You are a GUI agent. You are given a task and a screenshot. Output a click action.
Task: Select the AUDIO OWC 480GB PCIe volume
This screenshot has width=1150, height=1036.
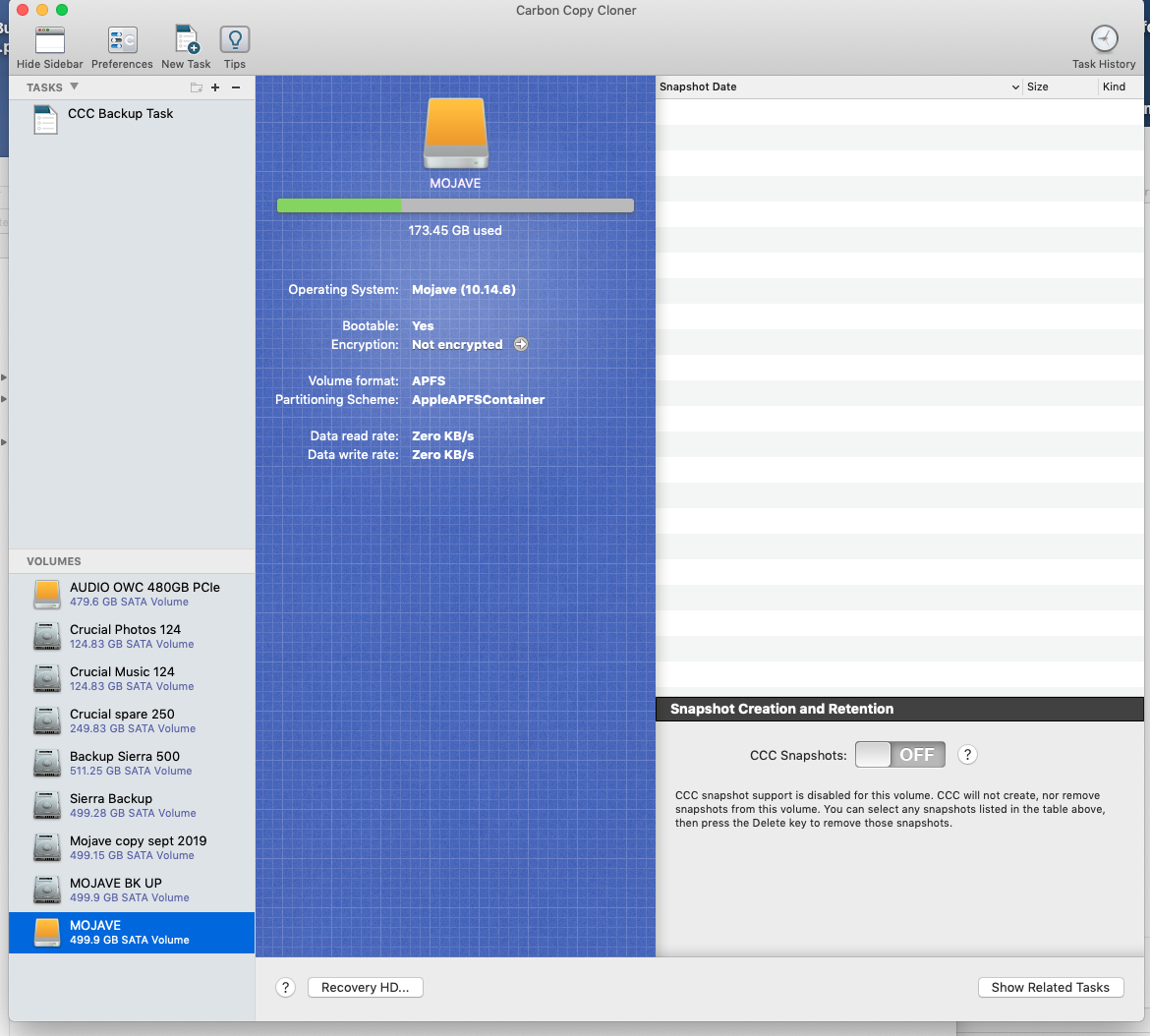(132, 595)
